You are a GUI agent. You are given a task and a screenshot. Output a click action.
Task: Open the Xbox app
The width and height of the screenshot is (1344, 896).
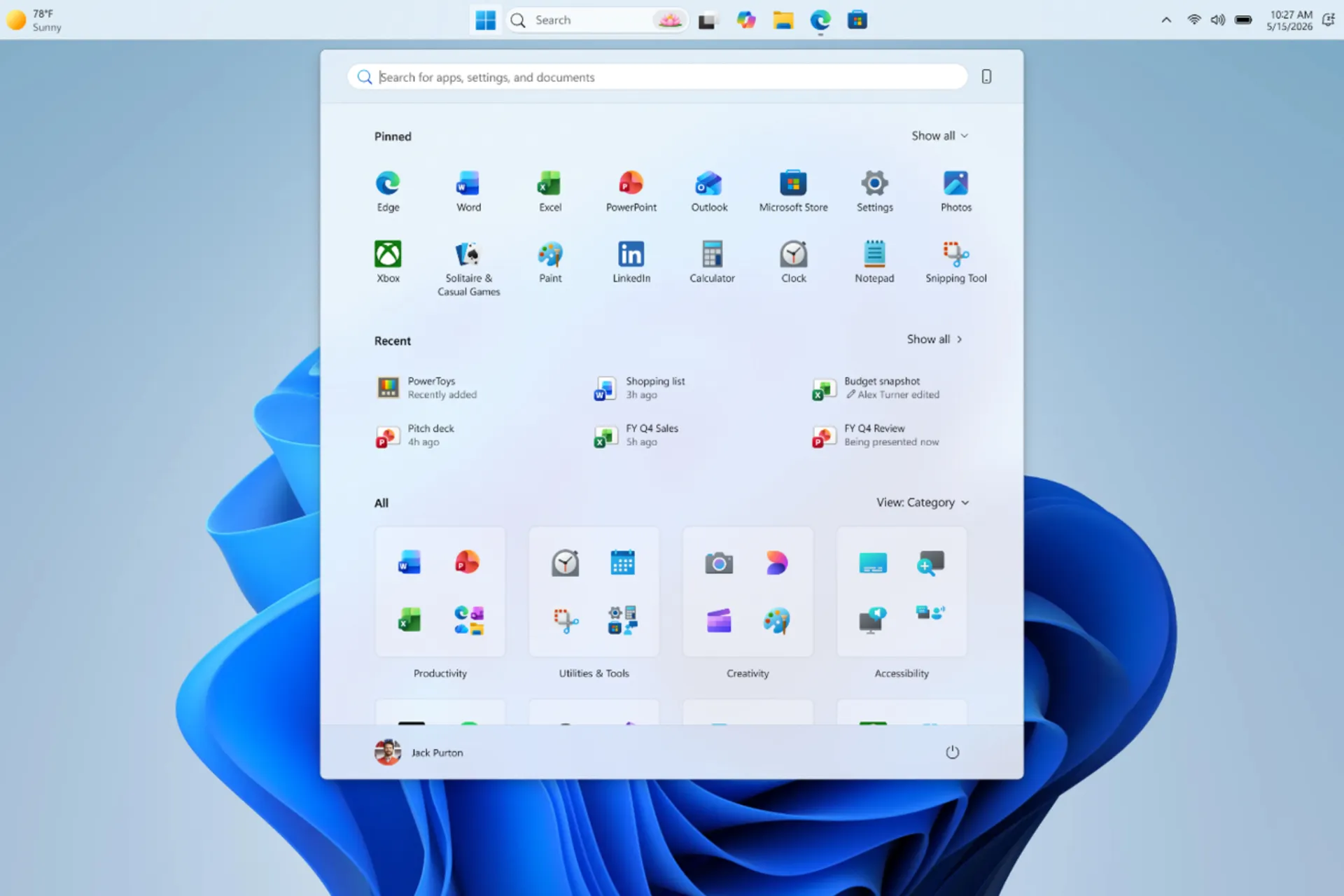[388, 261]
